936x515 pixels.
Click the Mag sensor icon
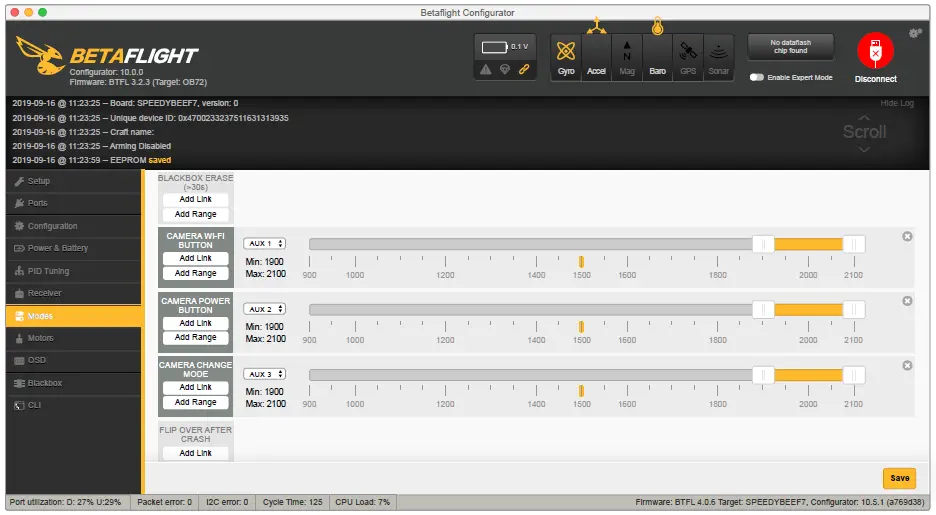[x=627, y=57]
